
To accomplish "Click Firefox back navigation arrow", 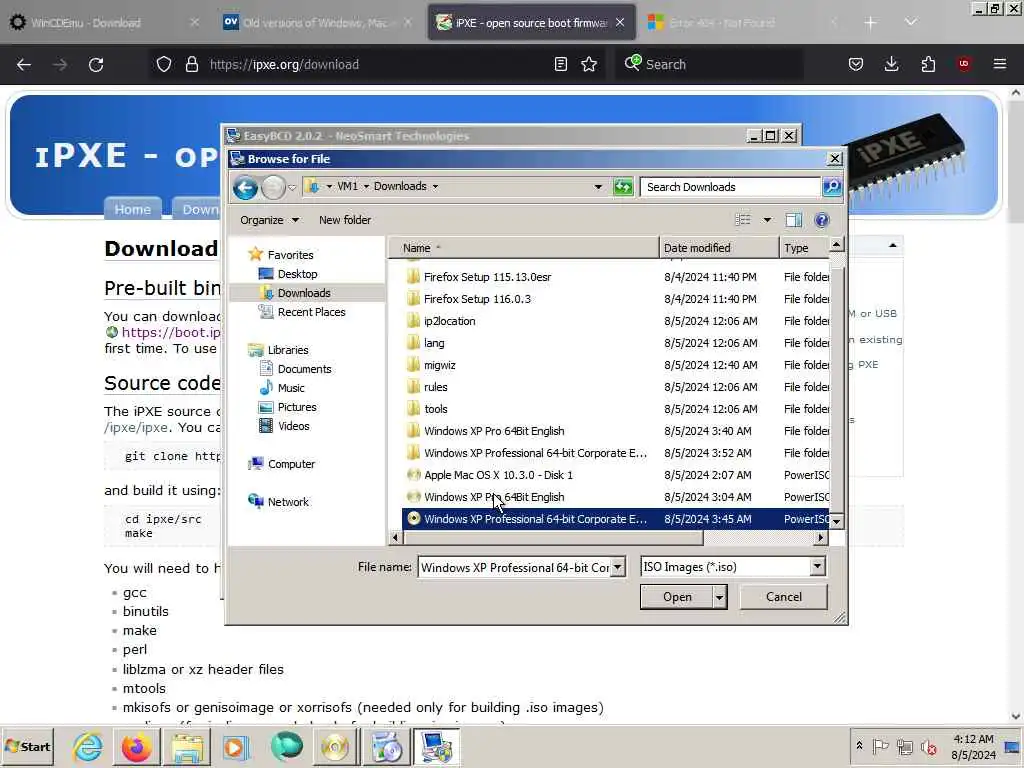I will 24,65.
